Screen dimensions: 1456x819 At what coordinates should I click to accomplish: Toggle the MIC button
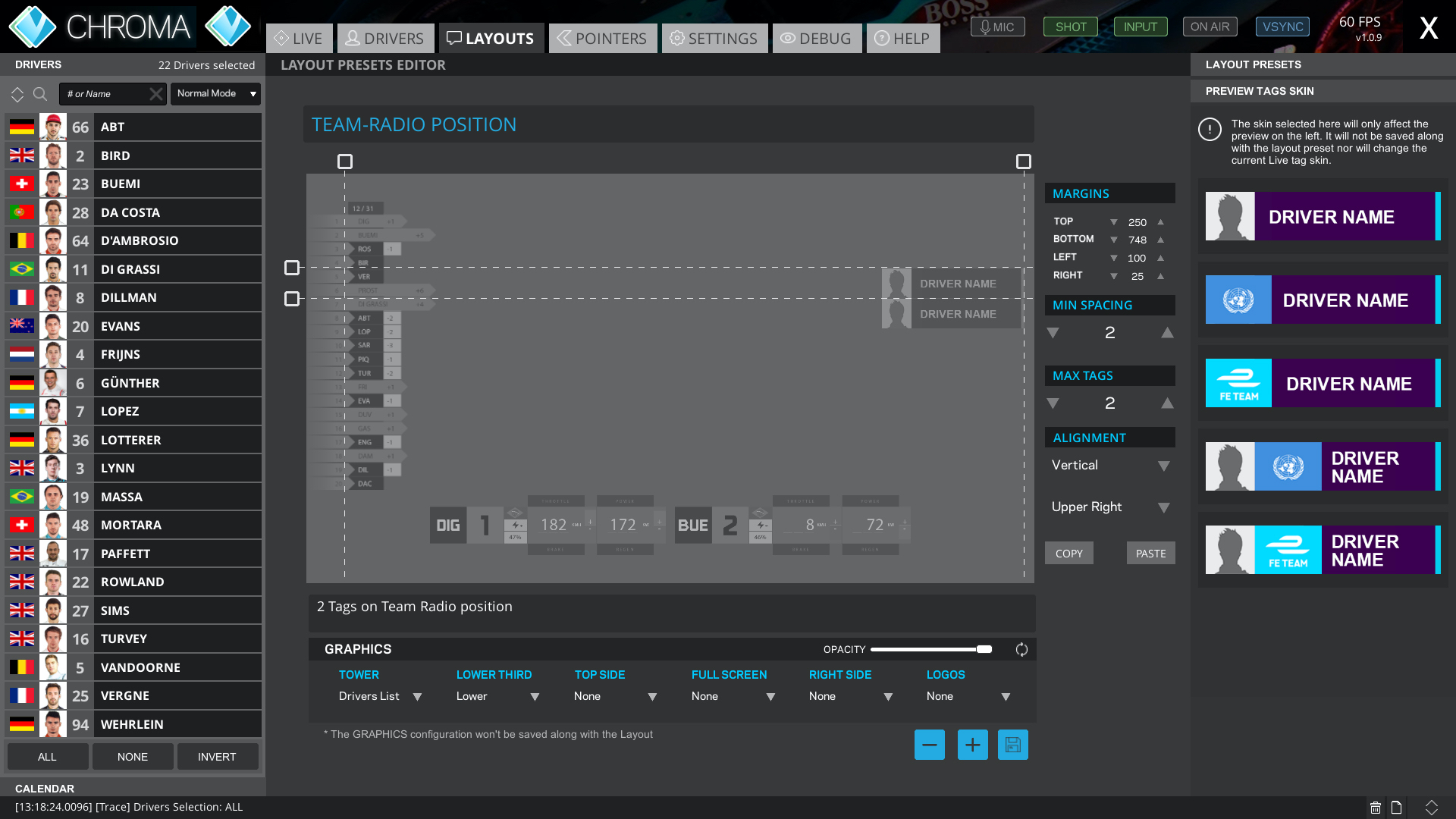point(997,27)
